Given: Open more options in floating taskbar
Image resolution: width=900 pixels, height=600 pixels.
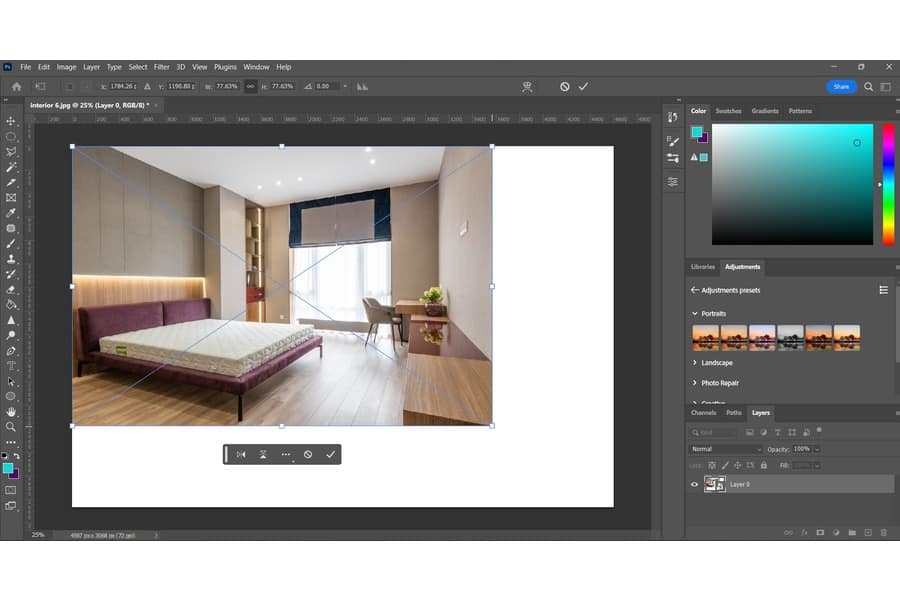Looking at the screenshot, I should click(286, 454).
